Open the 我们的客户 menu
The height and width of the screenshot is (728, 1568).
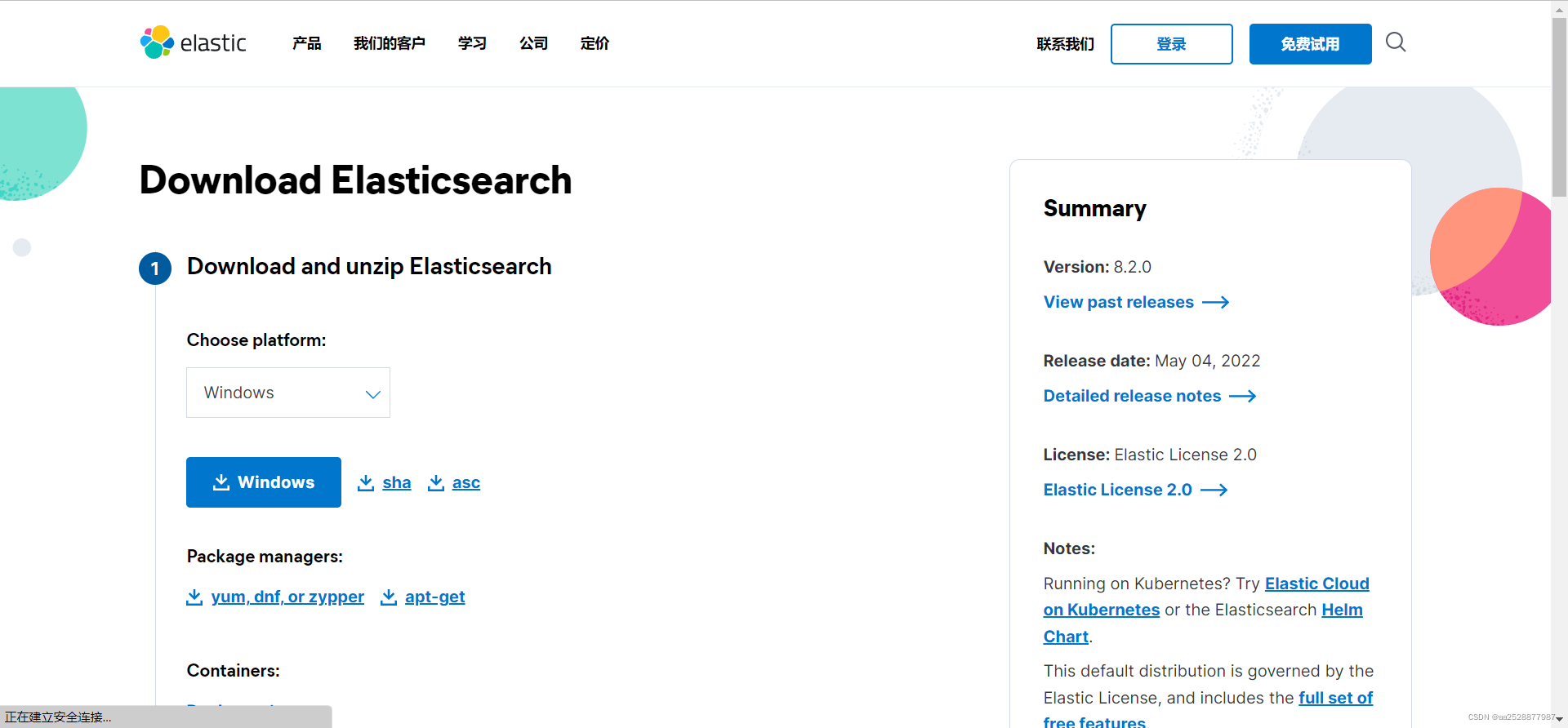[390, 43]
